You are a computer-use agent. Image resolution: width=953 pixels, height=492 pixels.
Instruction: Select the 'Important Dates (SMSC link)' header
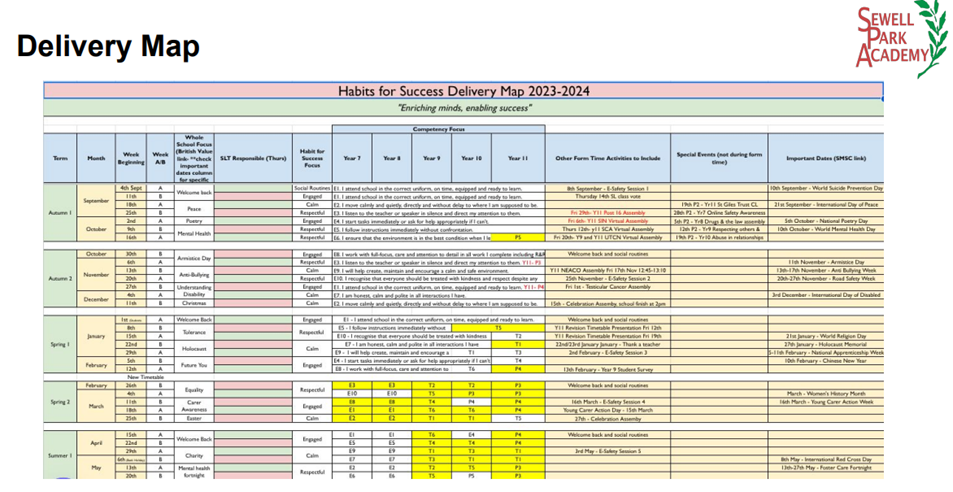point(826,158)
